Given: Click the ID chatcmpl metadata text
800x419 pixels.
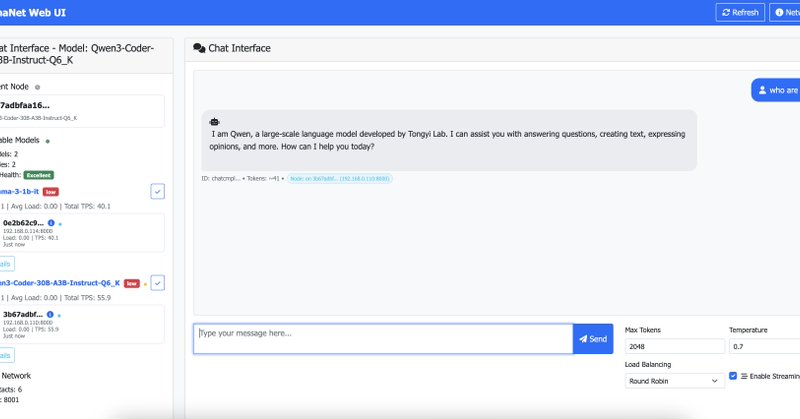Looking at the screenshot, I should click(x=220, y=179).
